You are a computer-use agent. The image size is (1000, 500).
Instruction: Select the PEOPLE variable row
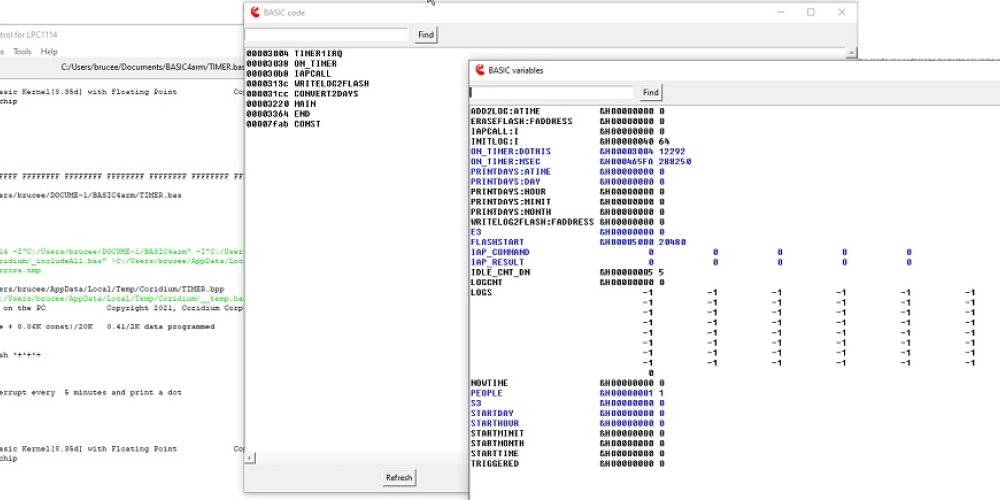(x=487, y=393)
